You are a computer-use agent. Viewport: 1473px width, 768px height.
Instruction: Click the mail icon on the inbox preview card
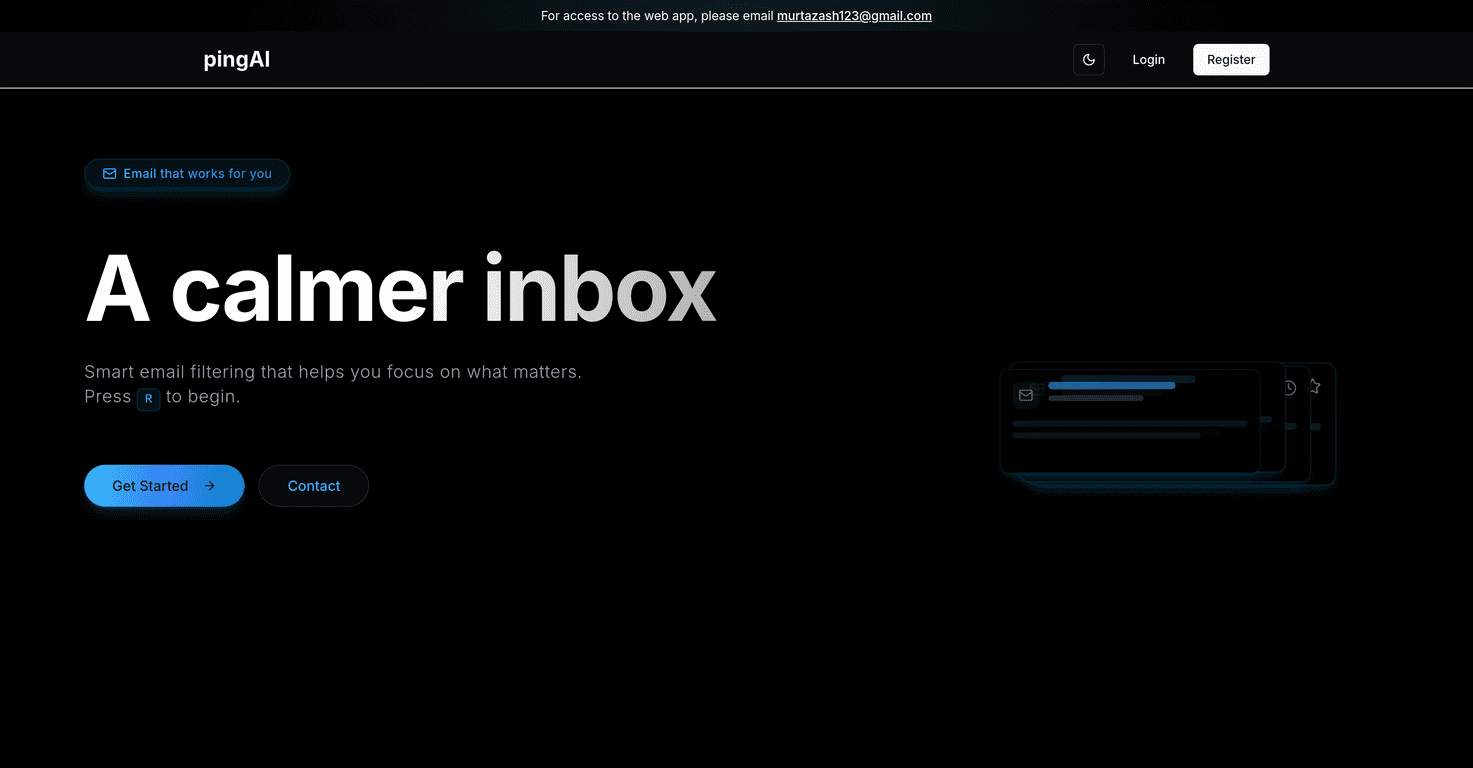point(1026,395)
